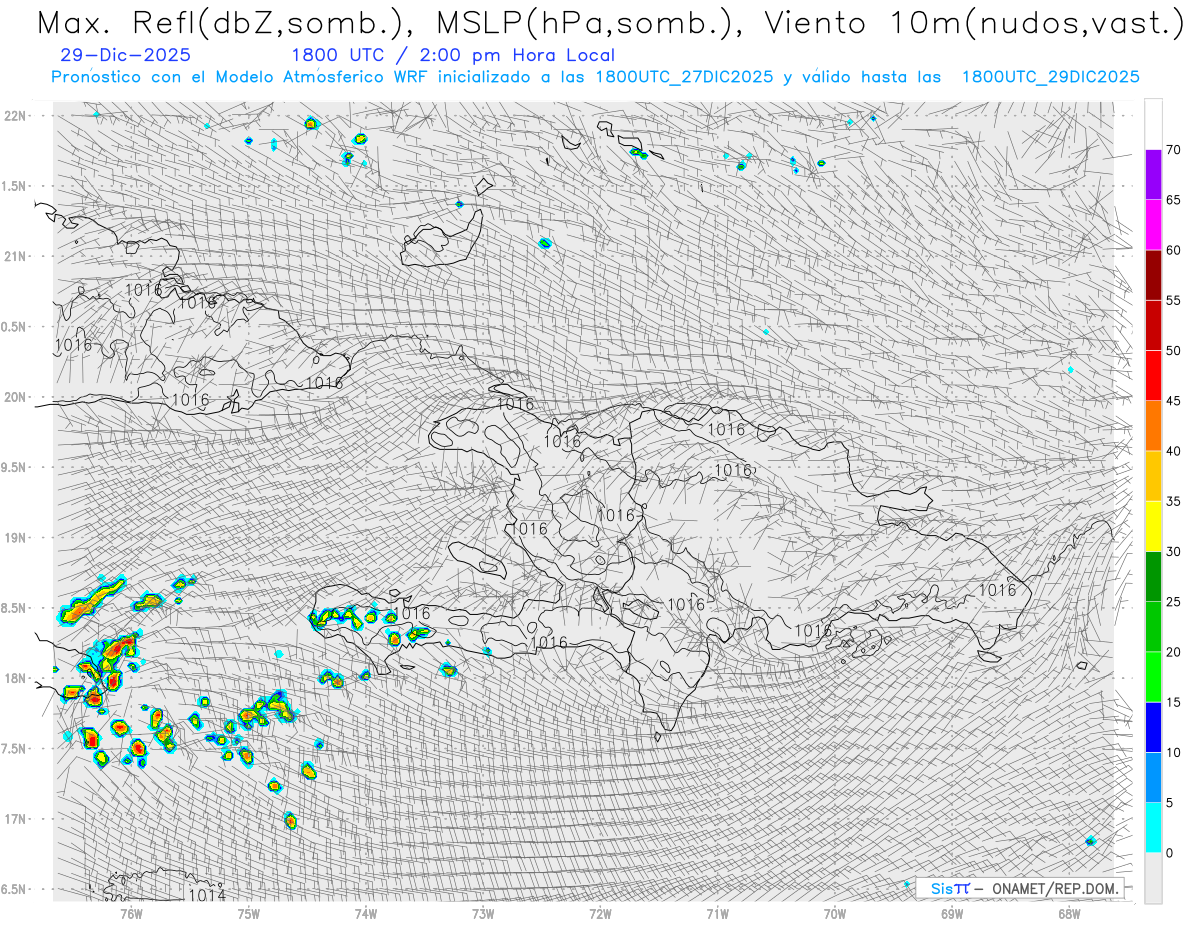
Task: Click the legend value '65'
Action: (x=1173, y=200)
